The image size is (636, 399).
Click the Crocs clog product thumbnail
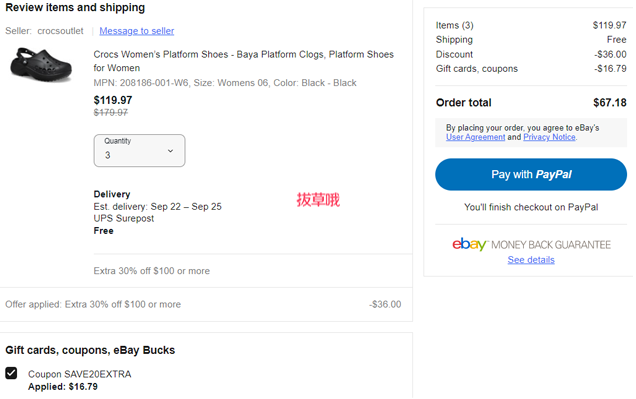pos(41,65)
